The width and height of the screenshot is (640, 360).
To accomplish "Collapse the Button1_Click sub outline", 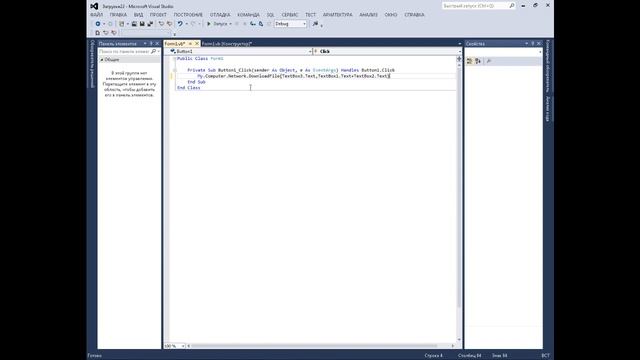I will [175, 70].
